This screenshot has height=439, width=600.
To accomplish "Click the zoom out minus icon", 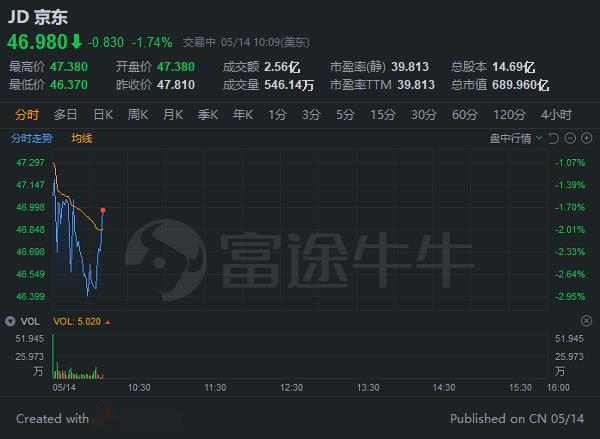I will click(570, 138).
